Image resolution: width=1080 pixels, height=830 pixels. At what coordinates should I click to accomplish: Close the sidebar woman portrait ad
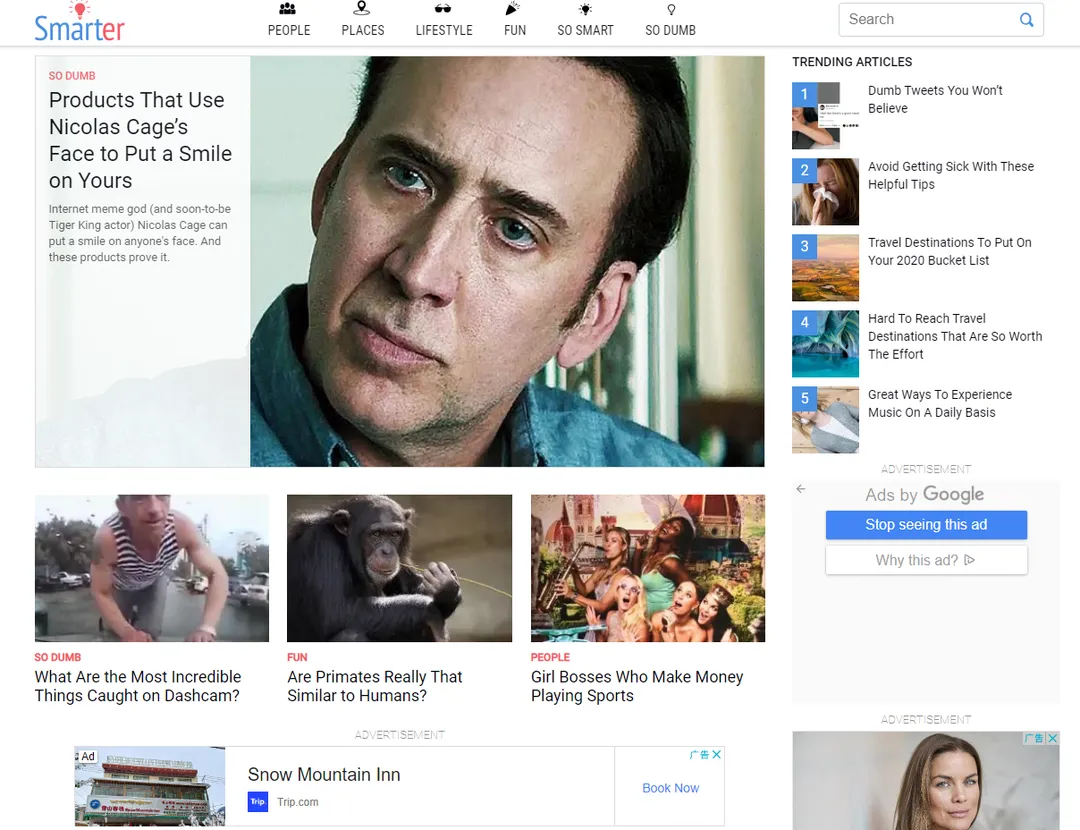[1052, 738]
